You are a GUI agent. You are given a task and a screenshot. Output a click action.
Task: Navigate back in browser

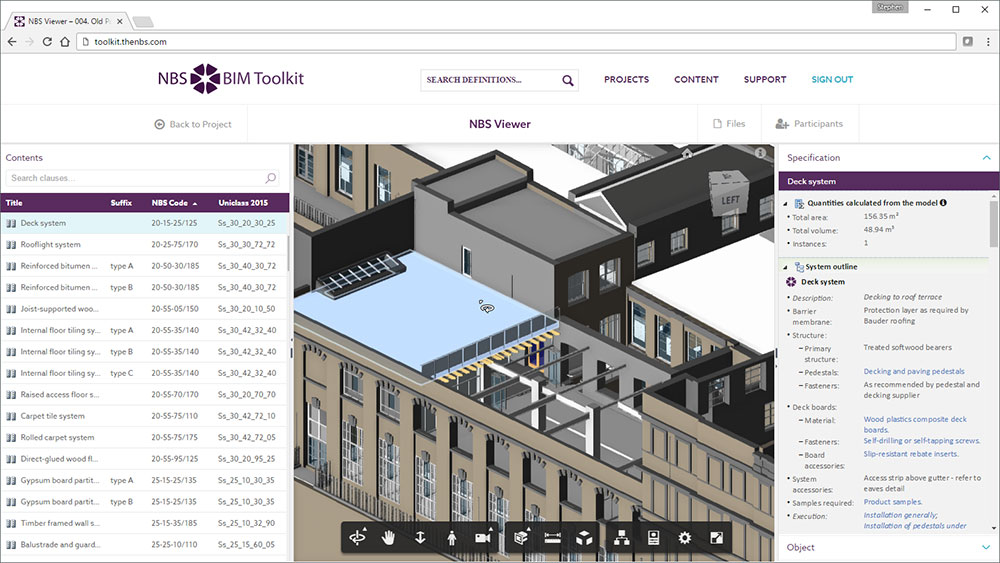pos(12,41)
